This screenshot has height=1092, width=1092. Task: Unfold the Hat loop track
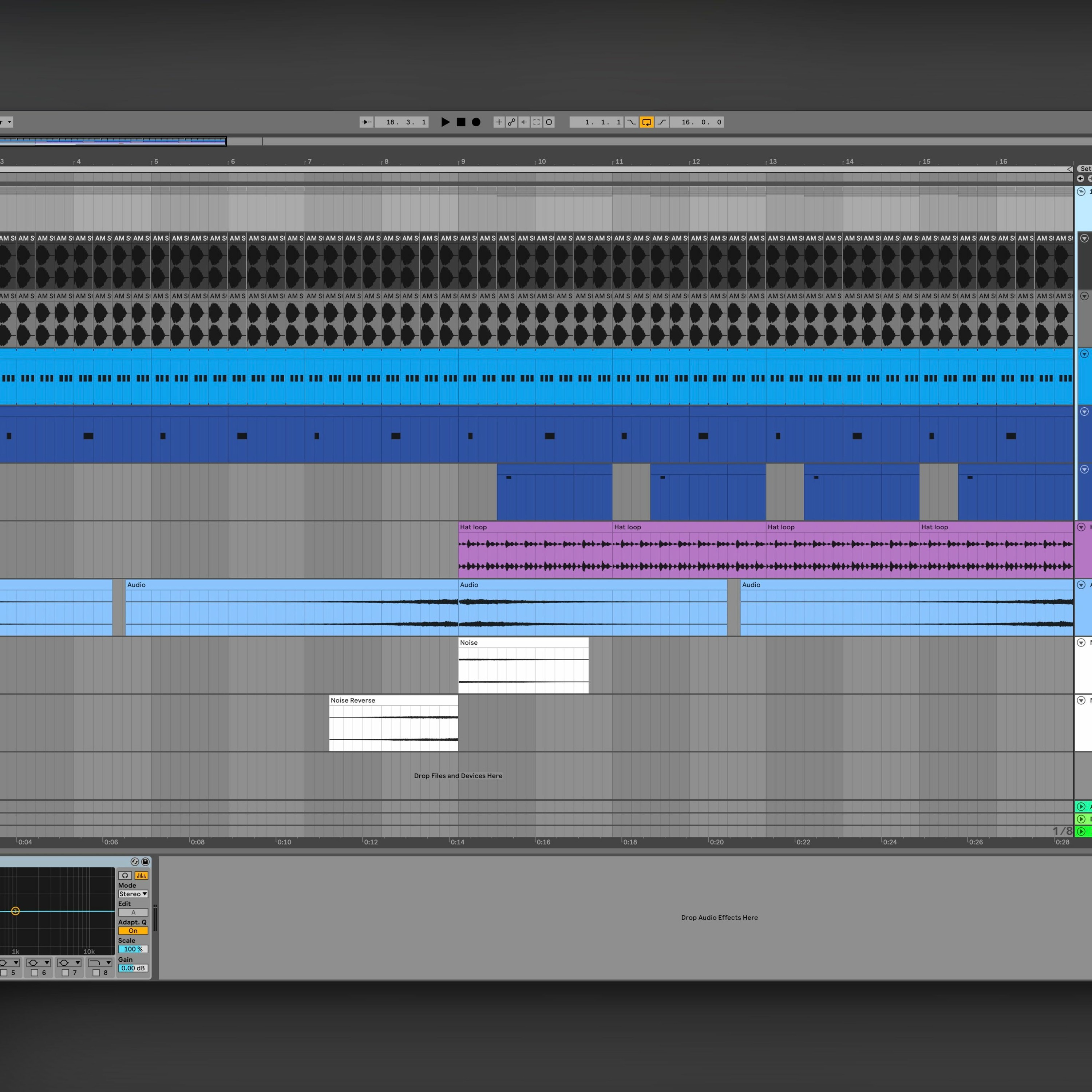[x=1081, y=527]
